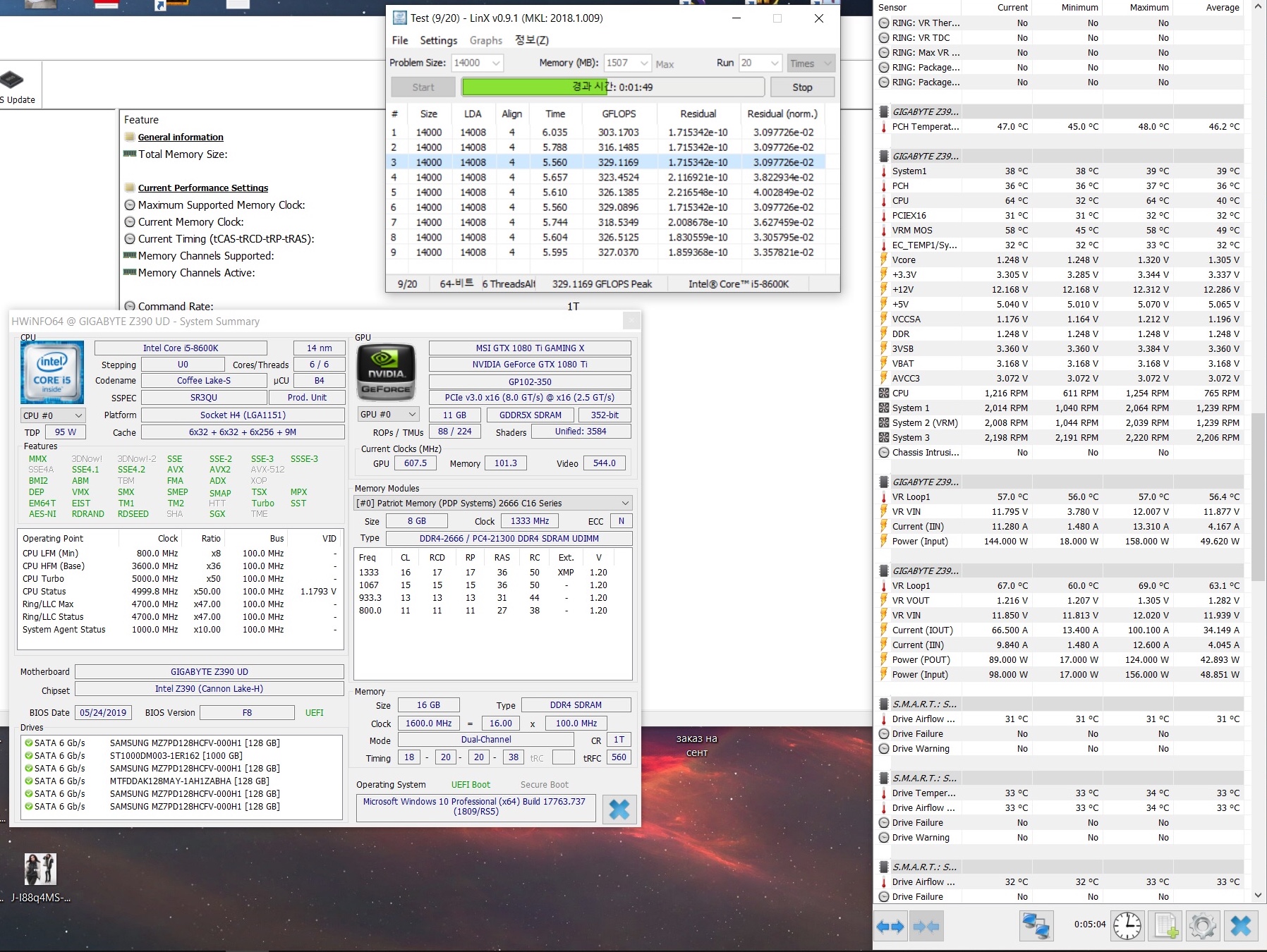Click the Residual (norm.) column header
1267x952 pixels.
[x=782, y=114]
